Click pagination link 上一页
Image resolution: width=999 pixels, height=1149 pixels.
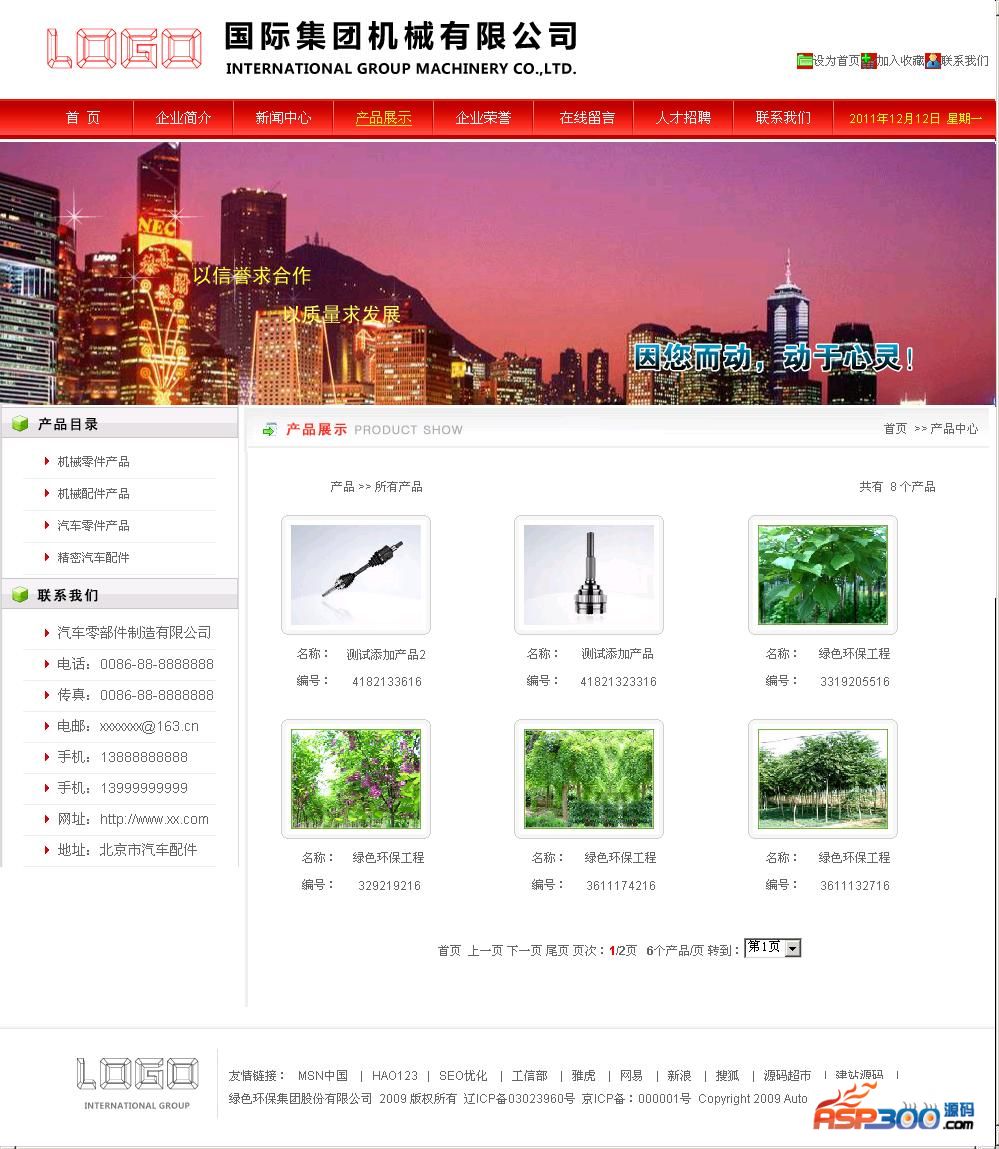pyautogui.click(x=485, y=950)
